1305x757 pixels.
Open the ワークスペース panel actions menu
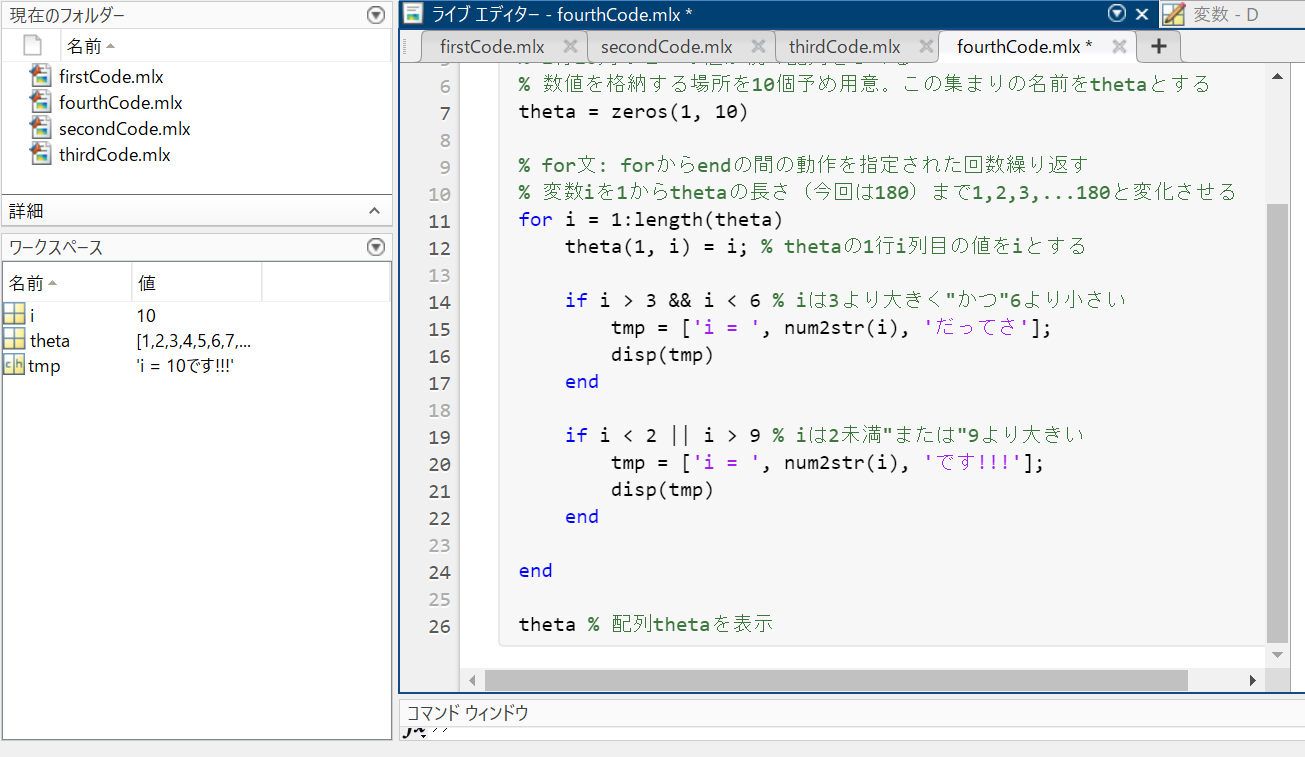click(375, 247)
